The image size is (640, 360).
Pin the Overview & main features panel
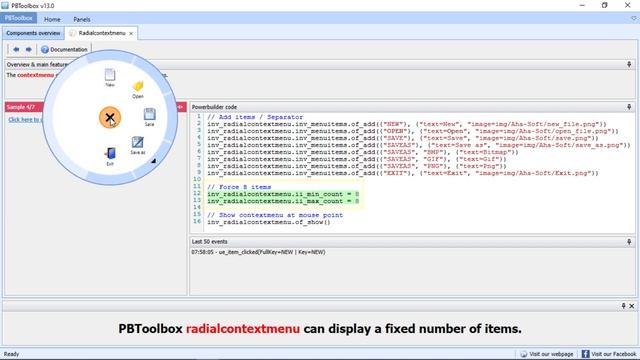click(x=629, y=64)
